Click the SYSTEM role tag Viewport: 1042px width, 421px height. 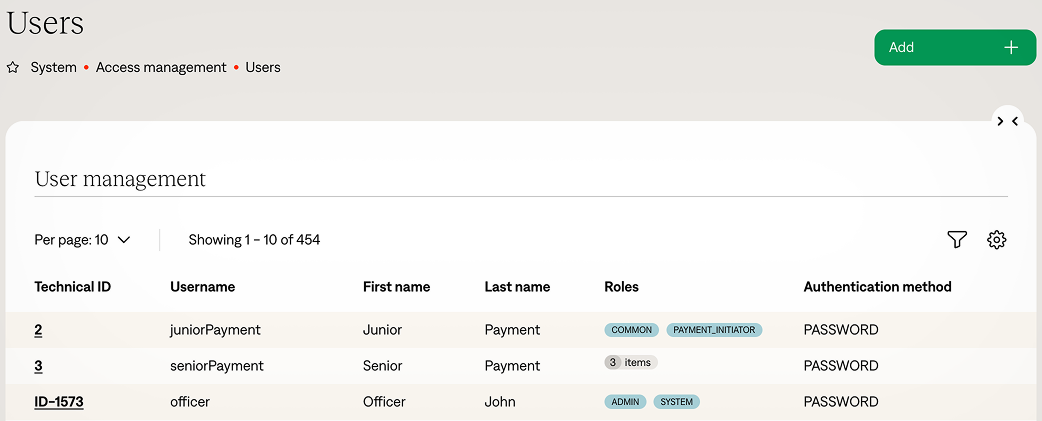click(x=677, y=402)
